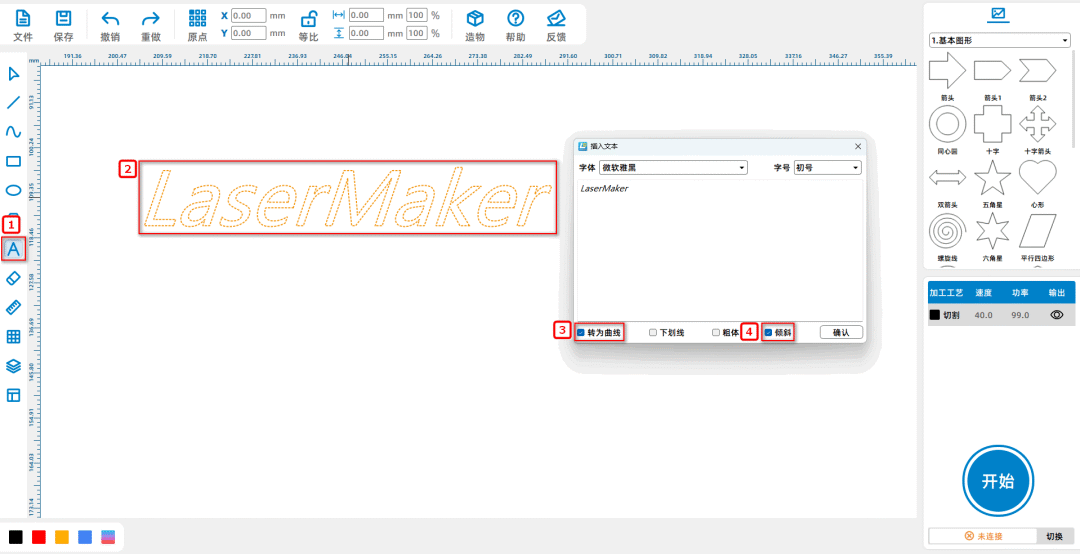Open the layers tool in sidebar
This screenshot has width=1080, height=554.
(x=14, y=366)
